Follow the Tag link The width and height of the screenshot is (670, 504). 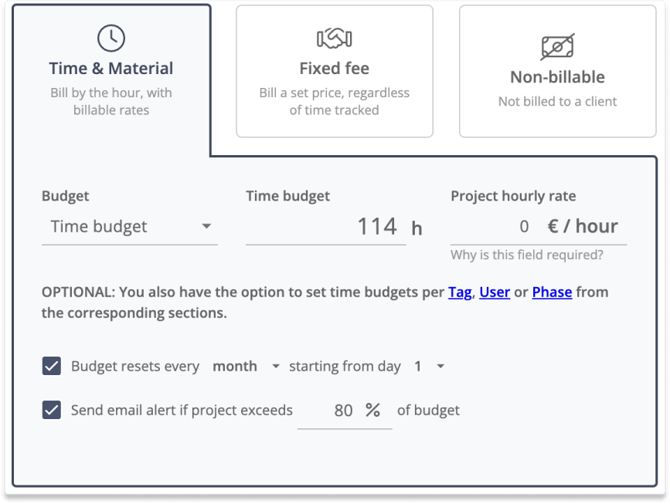click(x=460, y=292)
